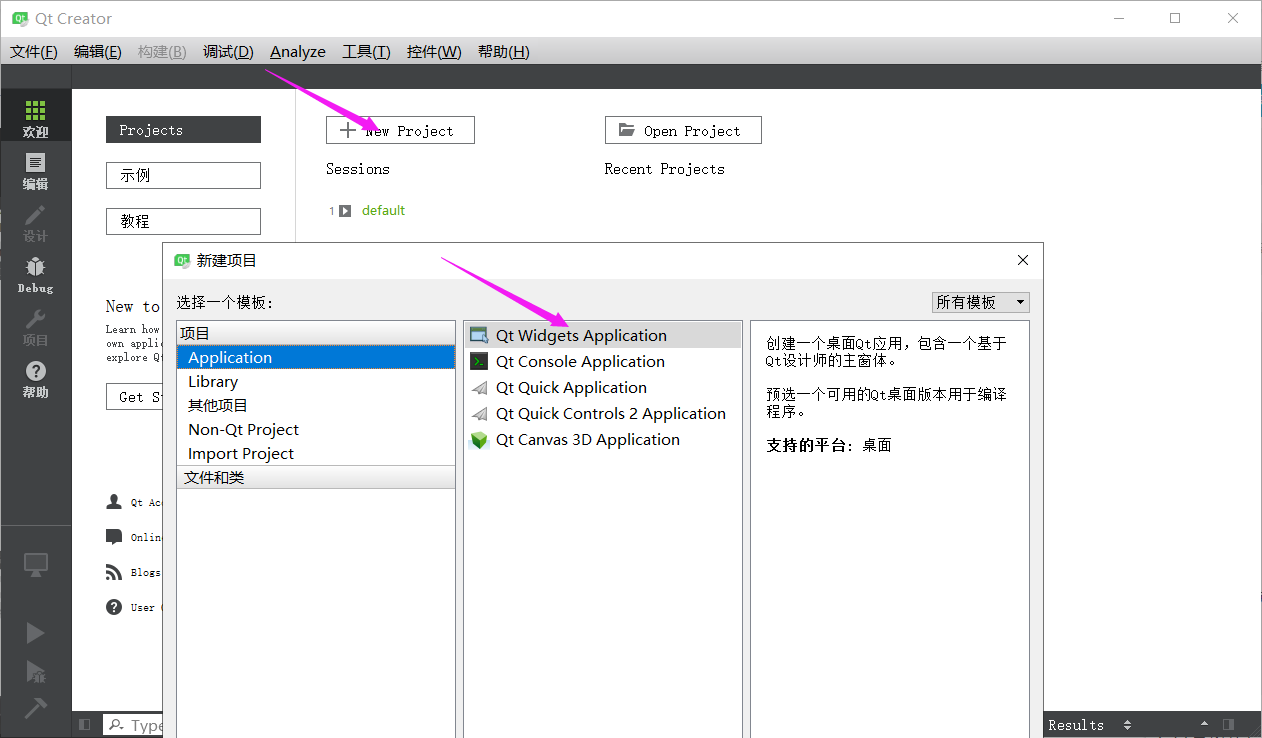Viewport: 1262px width, 738px height.
Task: Open the 帮助 Help mode in sidebar
Action: 35,378
